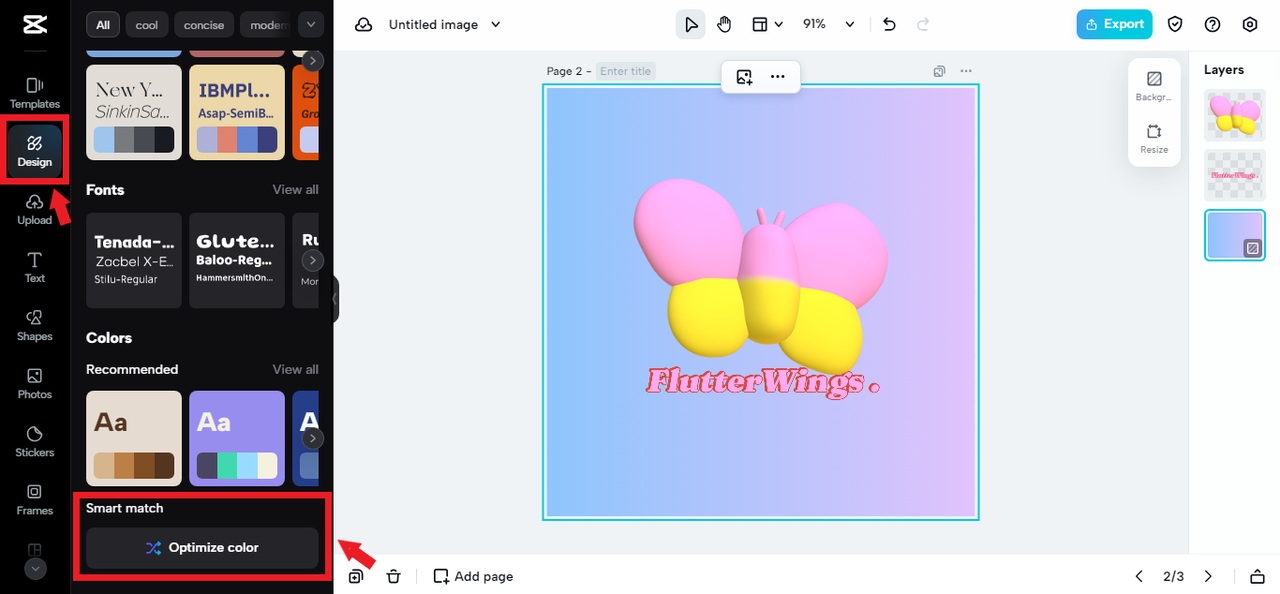Redo the last action
This screenshot has height=594, width=1280.
923,24
